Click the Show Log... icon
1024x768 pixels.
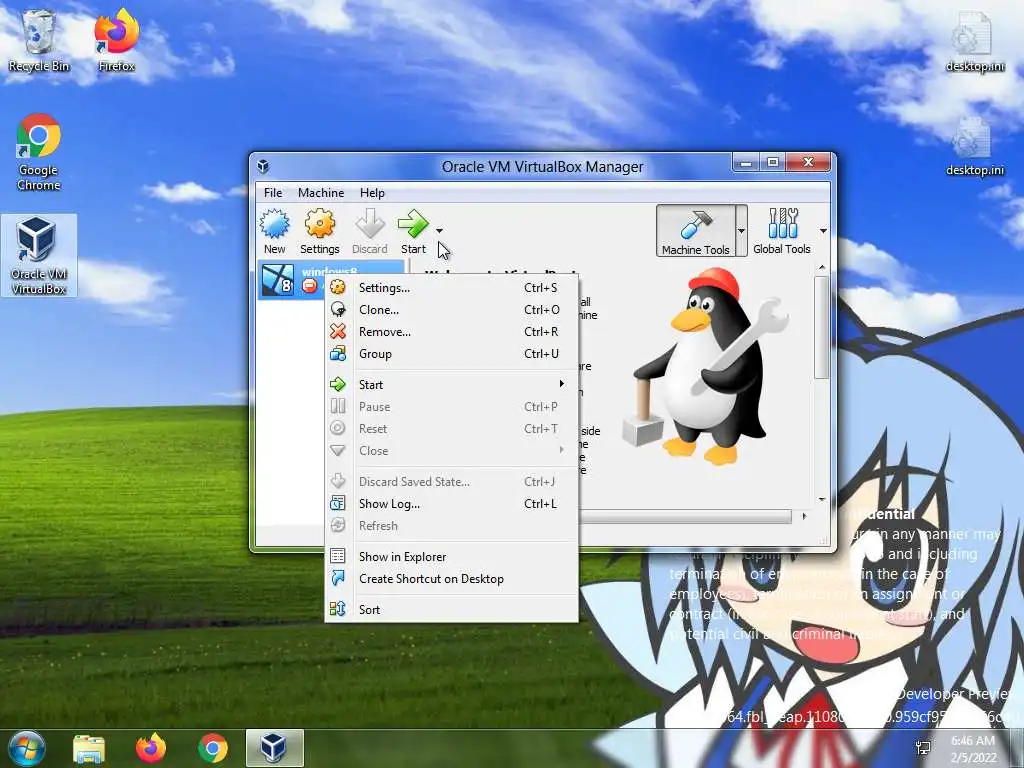click(x=338, y=504)
